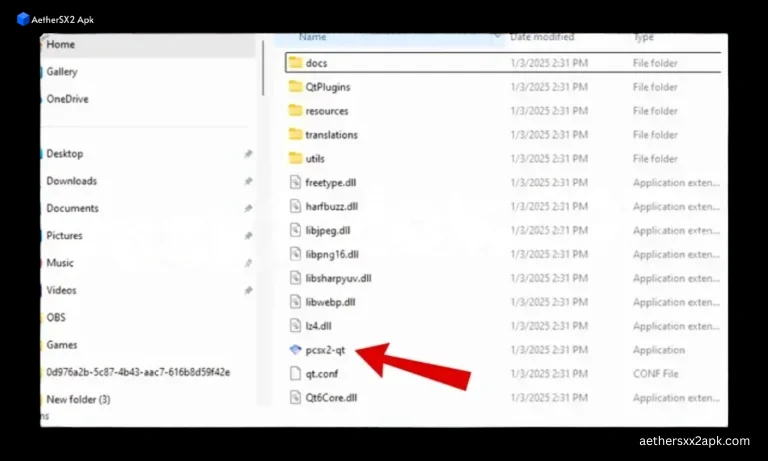This screenshot has width=768, height=461.
Task: Click the pin icon beside Videos
Action: 248,291
